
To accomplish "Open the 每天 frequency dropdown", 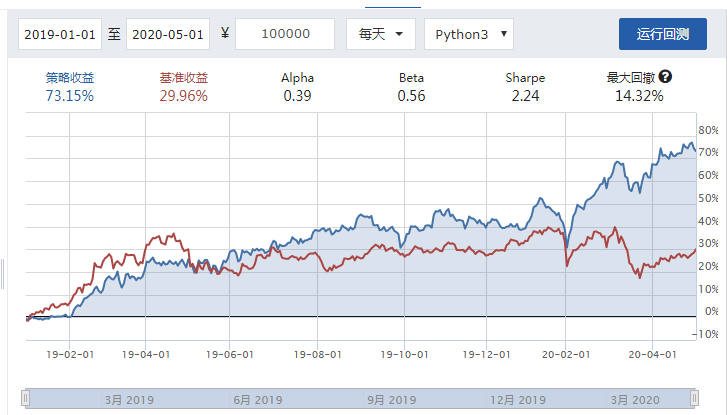I will tap(381, 34).
